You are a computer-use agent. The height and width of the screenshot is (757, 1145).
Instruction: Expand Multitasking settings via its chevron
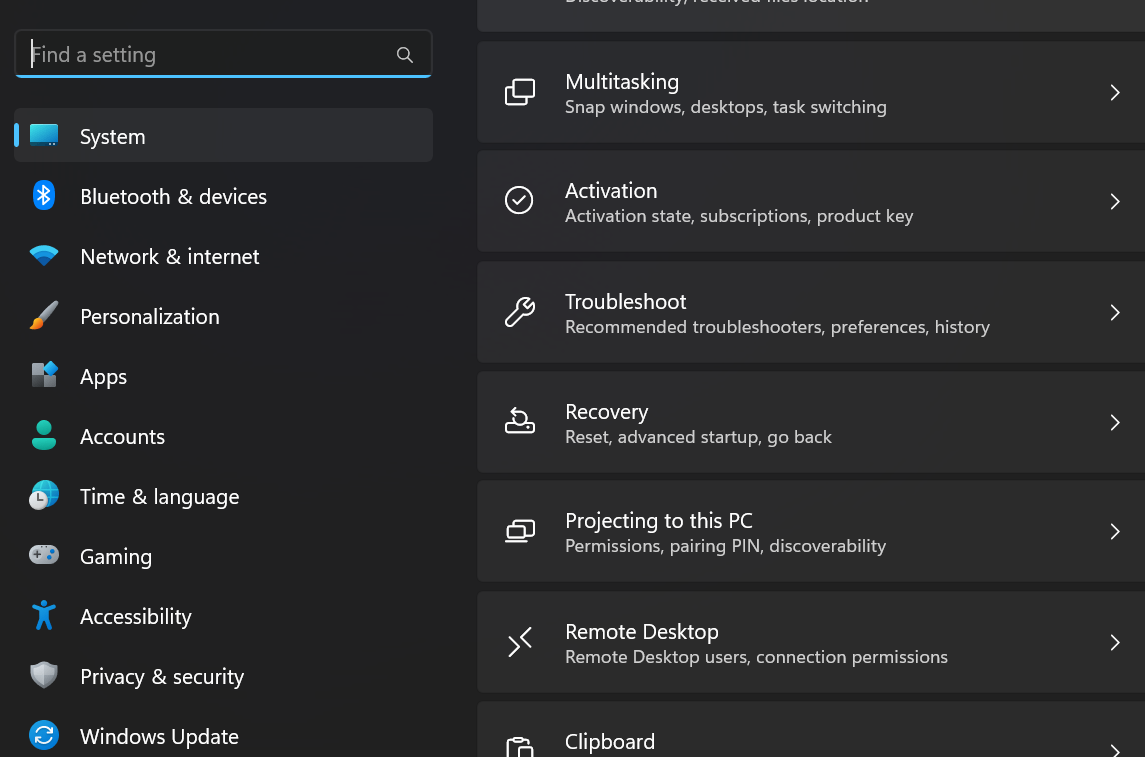click(x=1115, y=93)
